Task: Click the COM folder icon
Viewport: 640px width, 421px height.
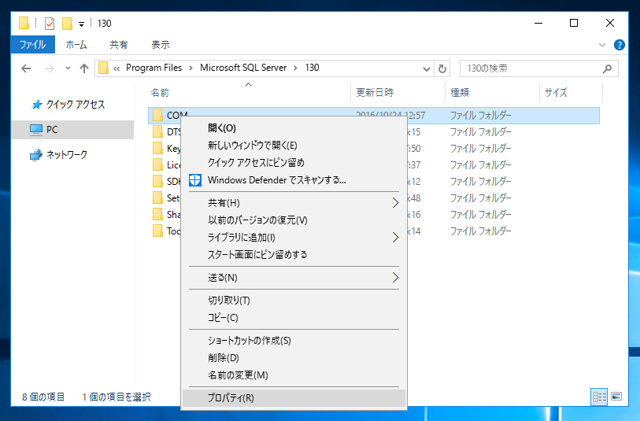Action: point(158,115)
